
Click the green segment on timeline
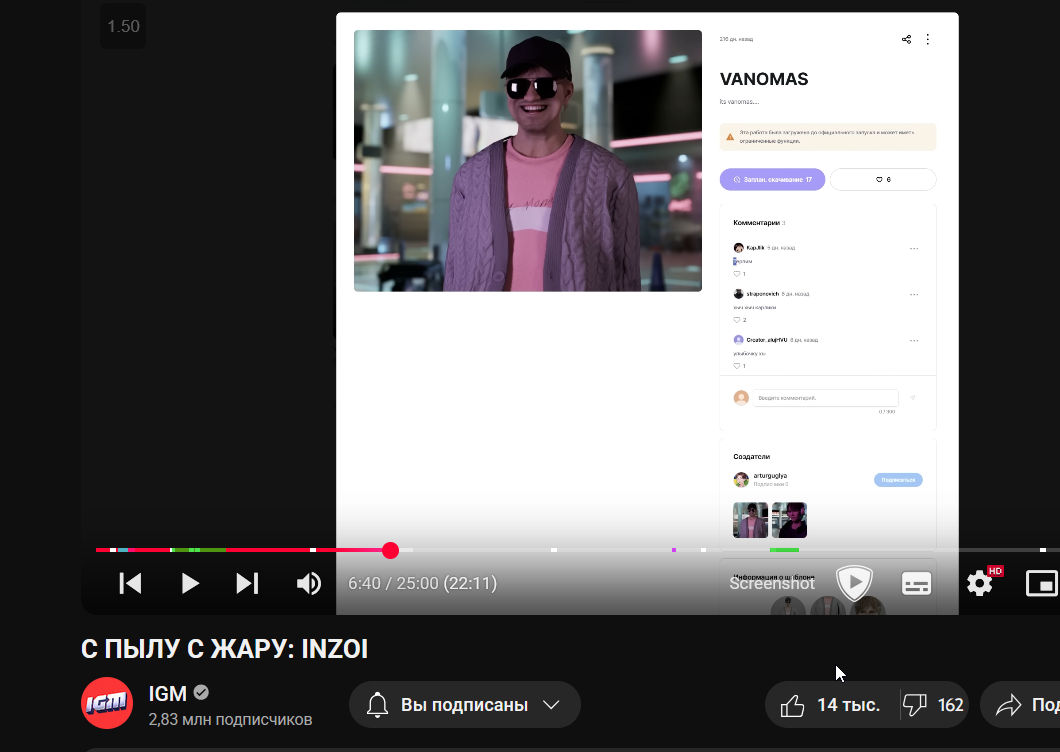pyautogui.click(x=784, y=550)
